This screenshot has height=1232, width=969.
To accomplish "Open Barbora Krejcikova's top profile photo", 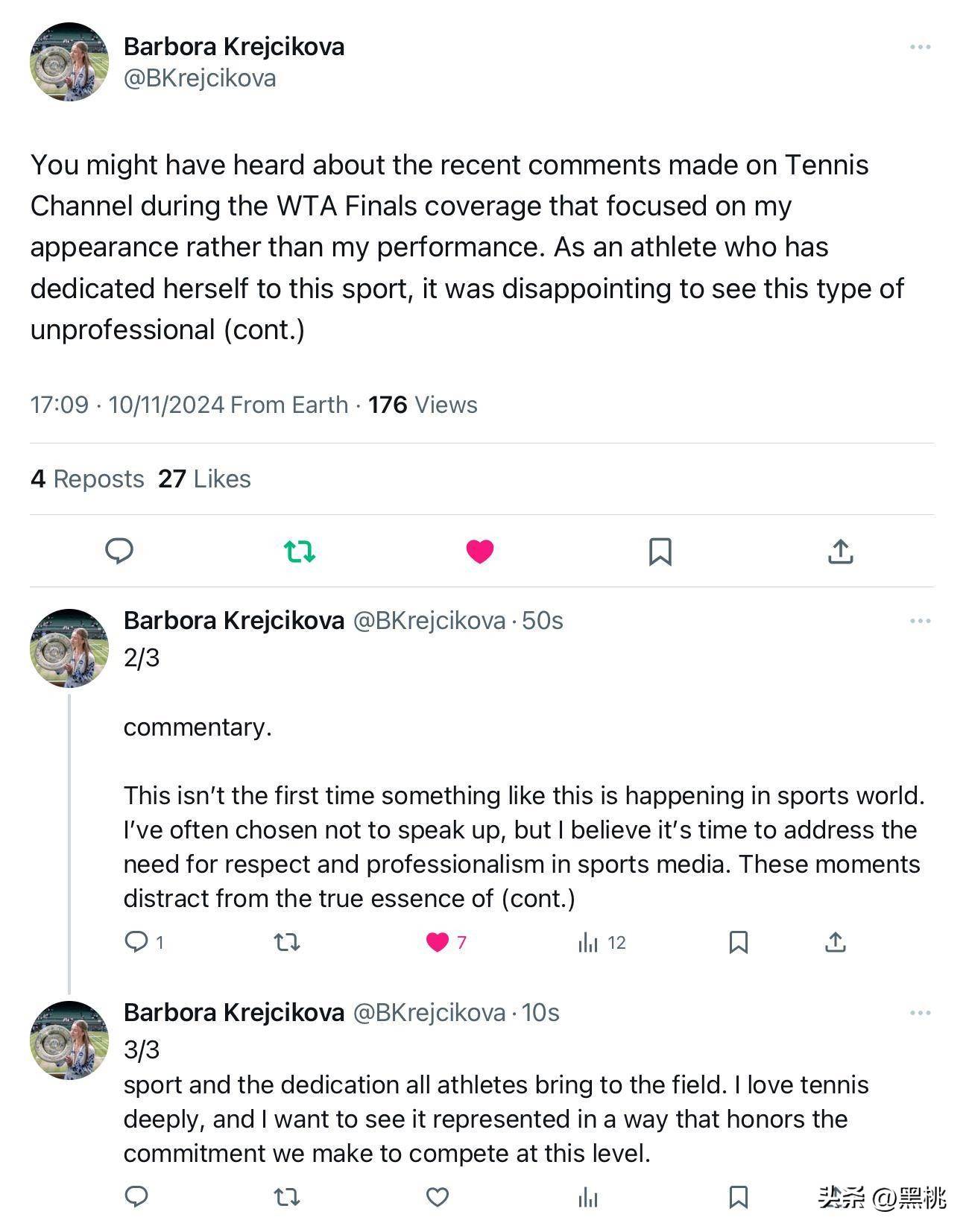I will click(69, 62).
